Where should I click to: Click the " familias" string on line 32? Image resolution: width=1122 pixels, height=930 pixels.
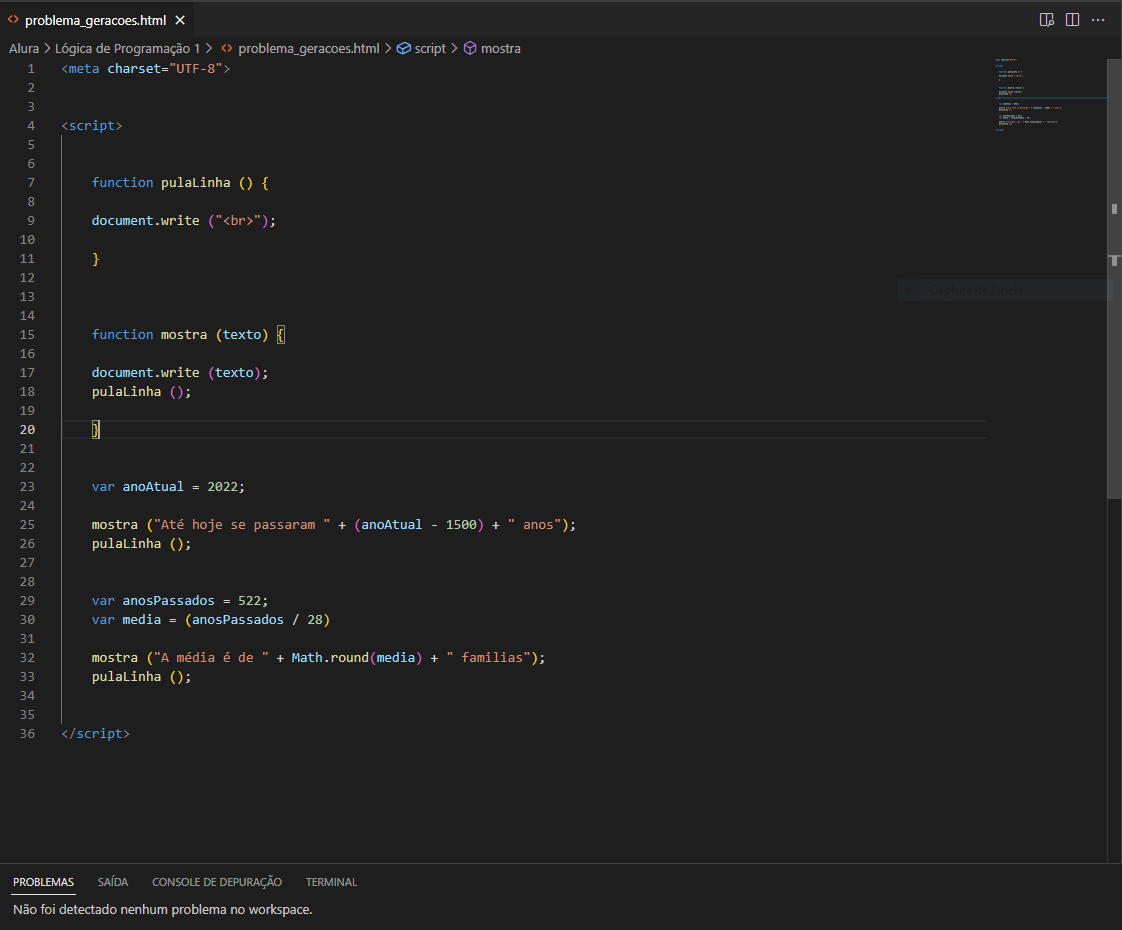[488, 657]
